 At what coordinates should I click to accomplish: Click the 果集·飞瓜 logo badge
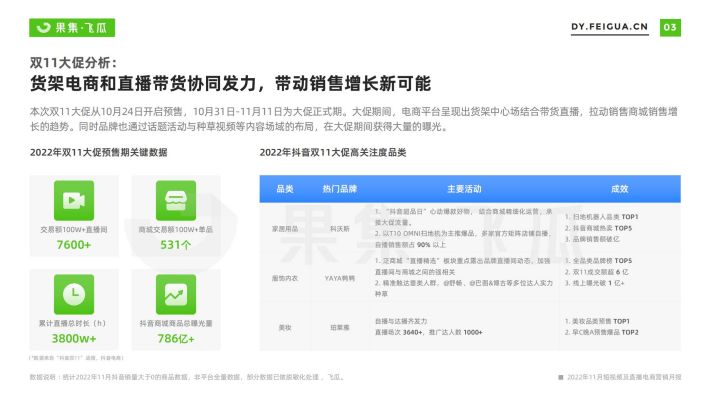tap(72, 28)
